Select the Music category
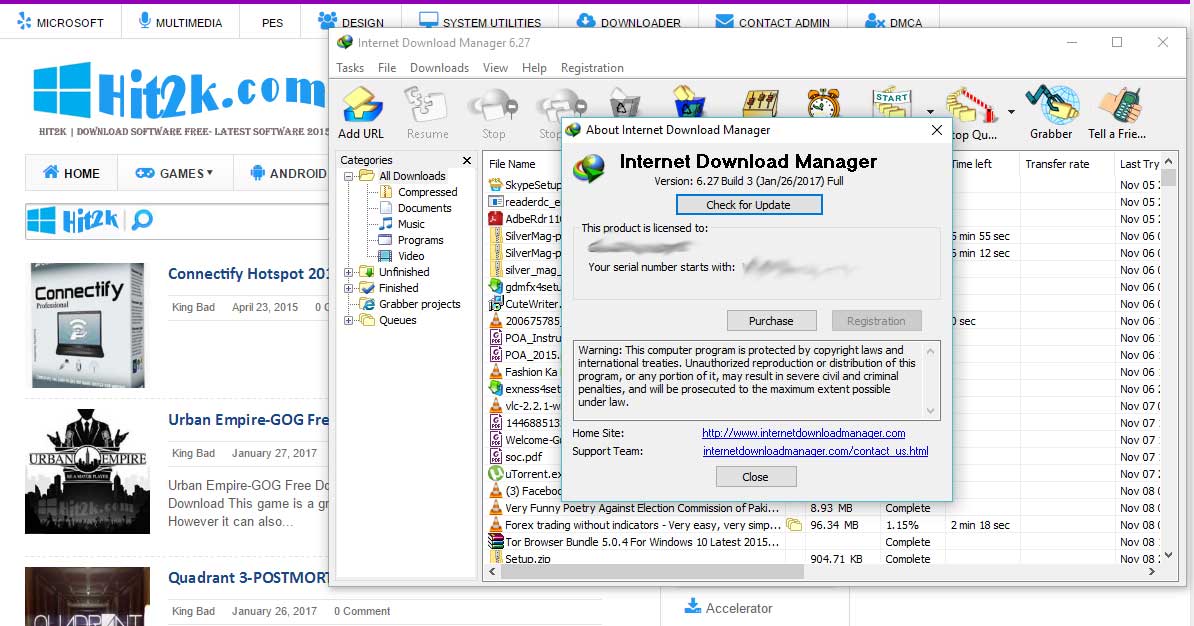This screenshot has width=1194, height=626. [410, 224]
